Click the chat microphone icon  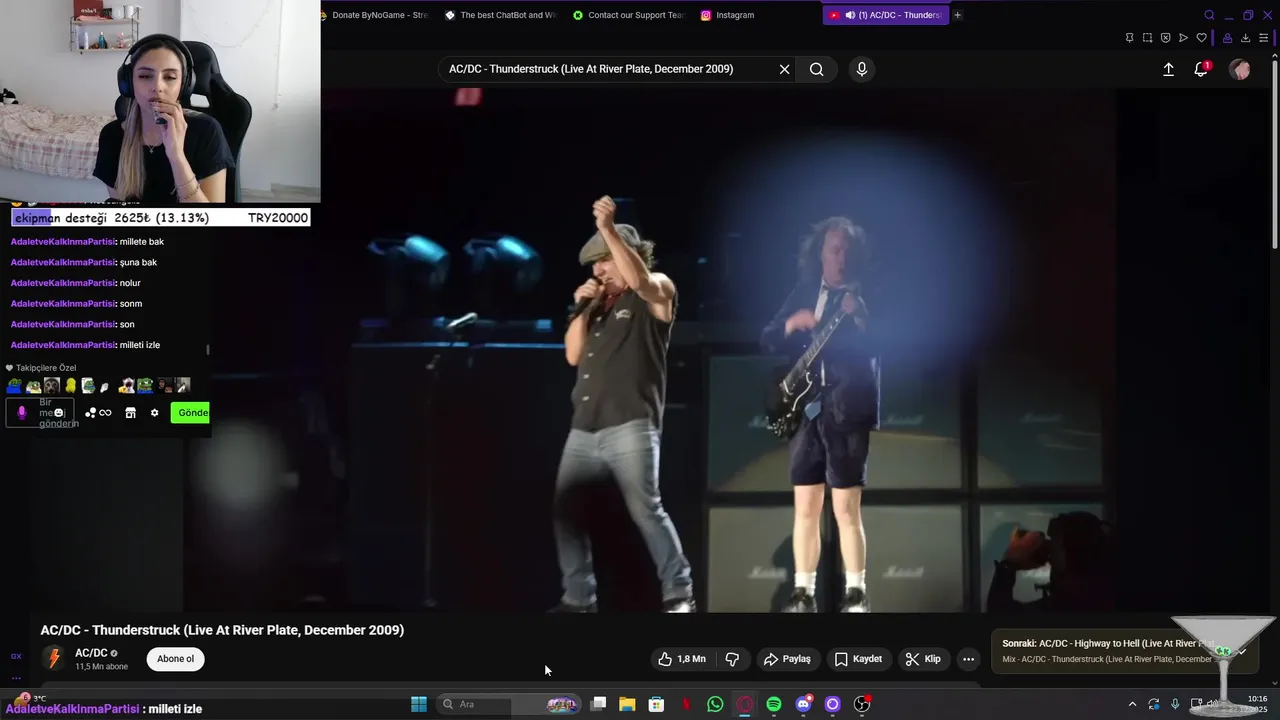pos(22,413)
